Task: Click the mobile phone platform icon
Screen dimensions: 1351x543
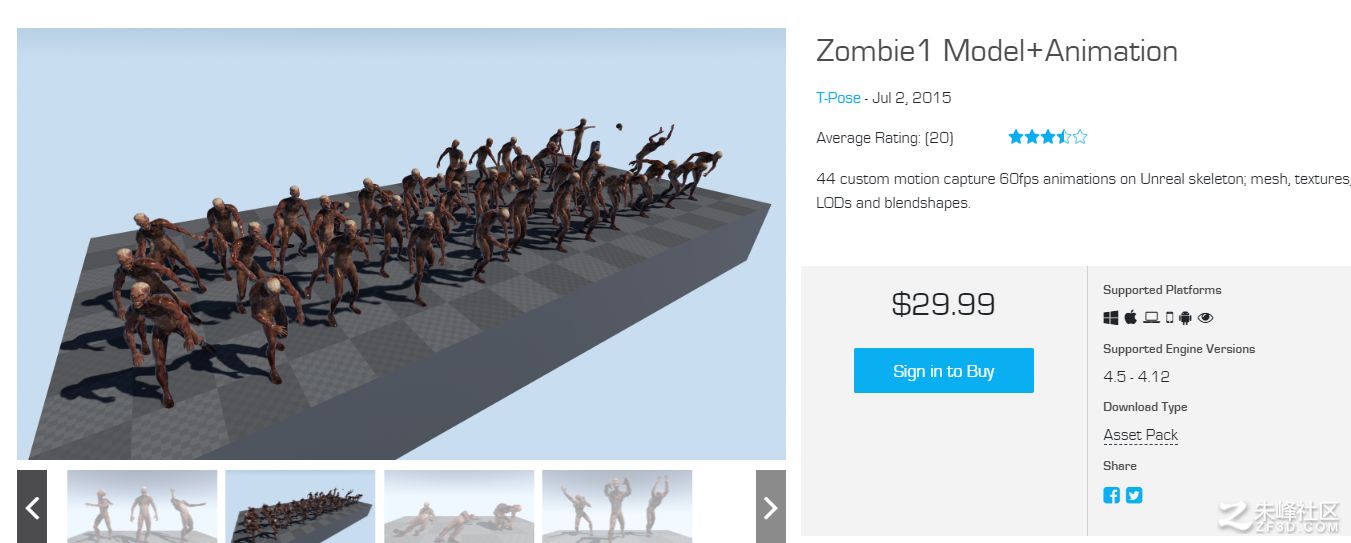Action: click(x=1169, y=318)
